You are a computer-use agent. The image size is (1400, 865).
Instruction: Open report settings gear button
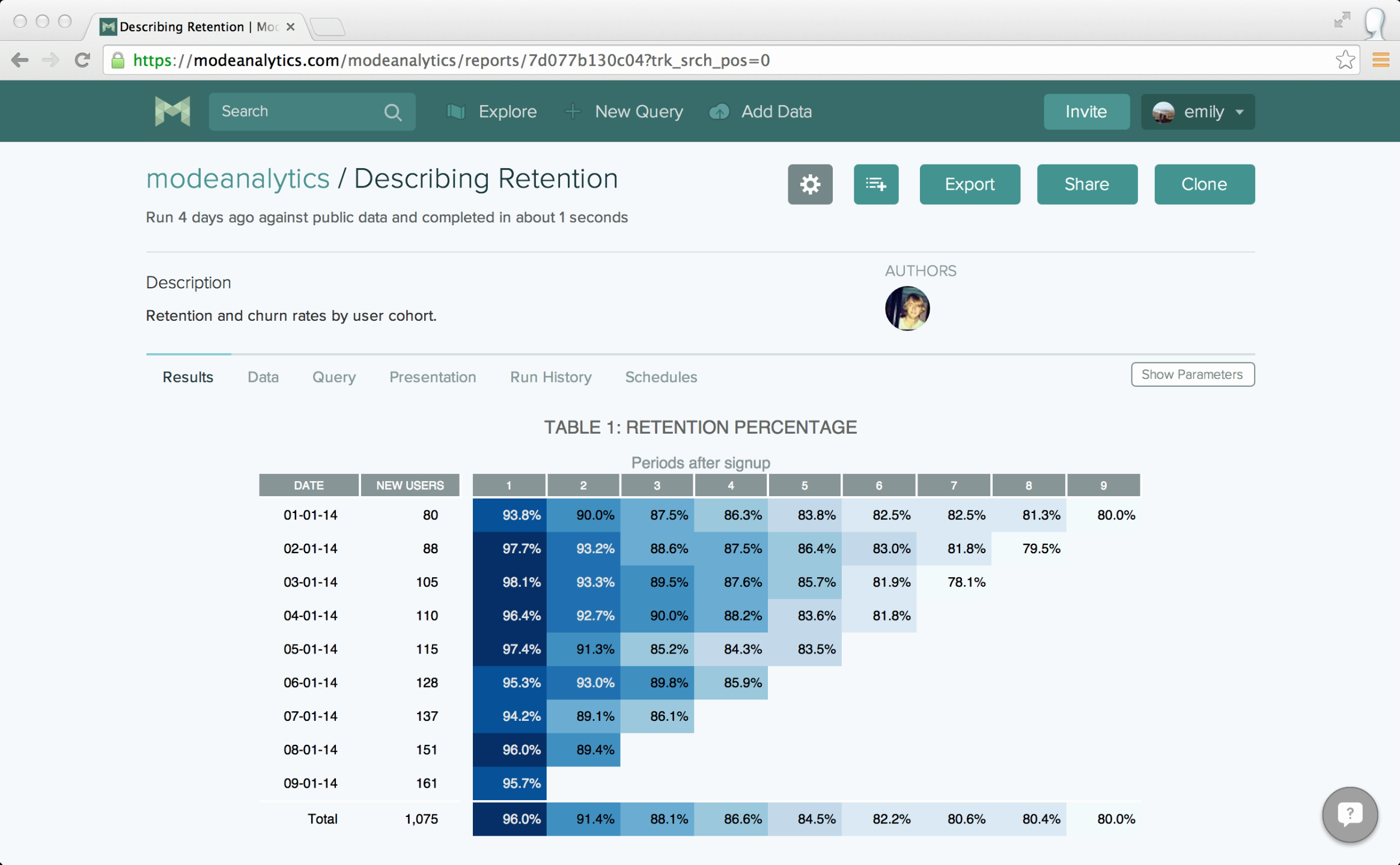pos(810,184)
